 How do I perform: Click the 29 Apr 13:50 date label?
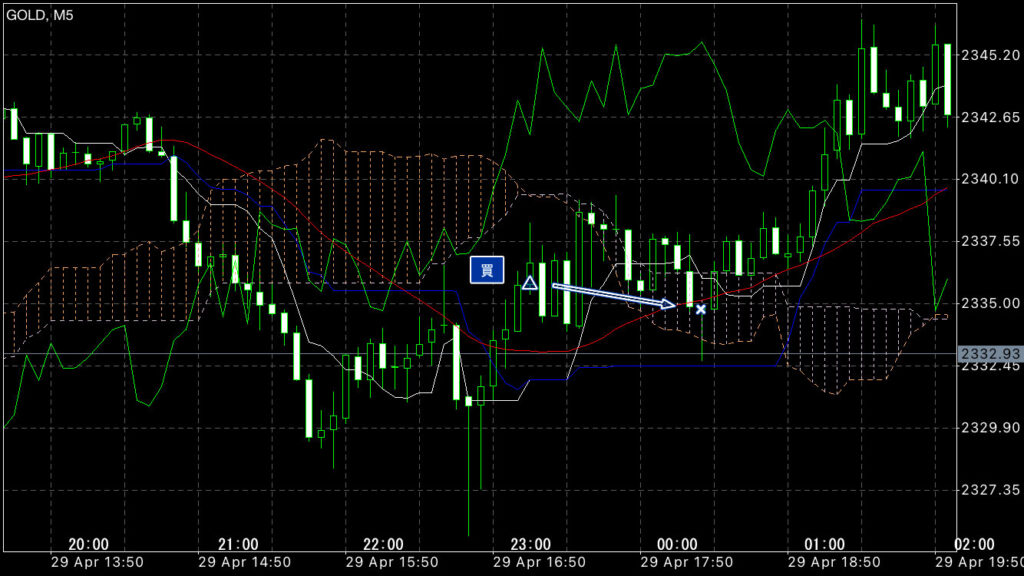point(89,562)
